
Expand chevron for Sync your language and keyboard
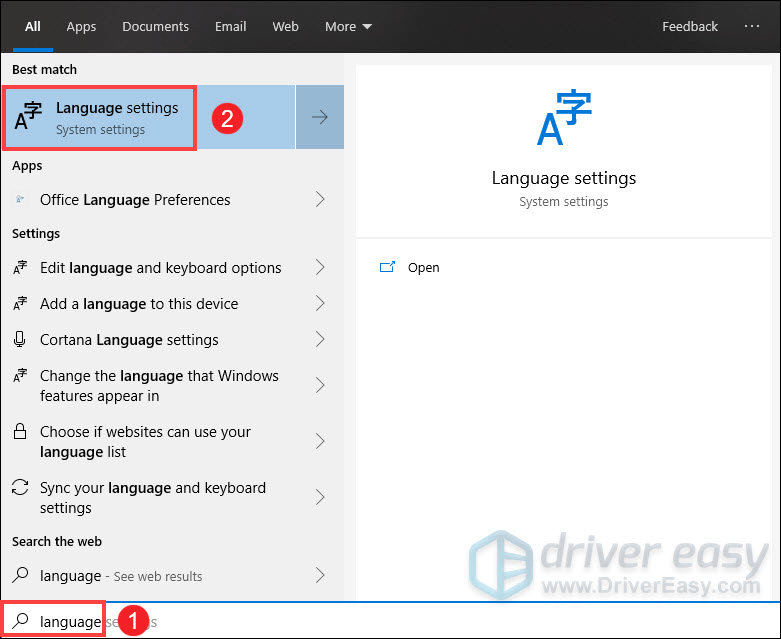point(320,497)
